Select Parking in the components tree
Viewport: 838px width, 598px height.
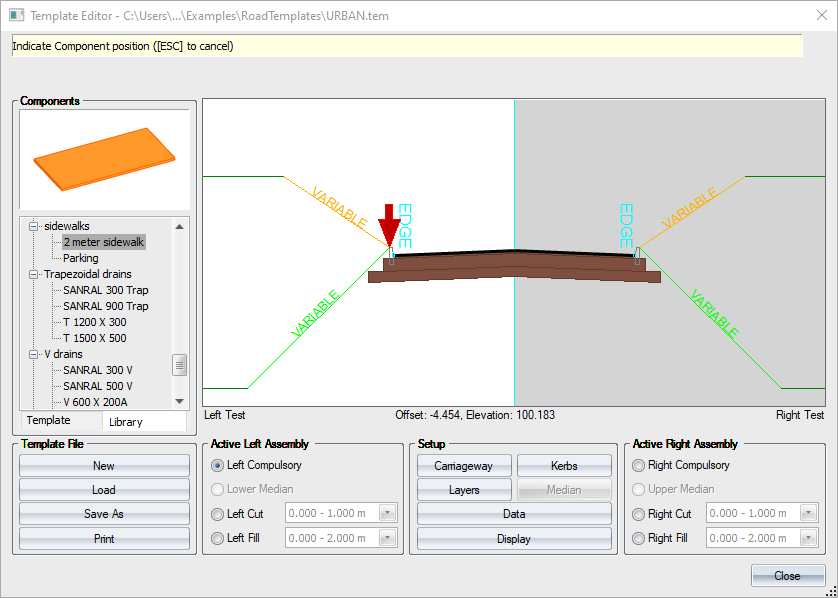(x=81, y=258)
